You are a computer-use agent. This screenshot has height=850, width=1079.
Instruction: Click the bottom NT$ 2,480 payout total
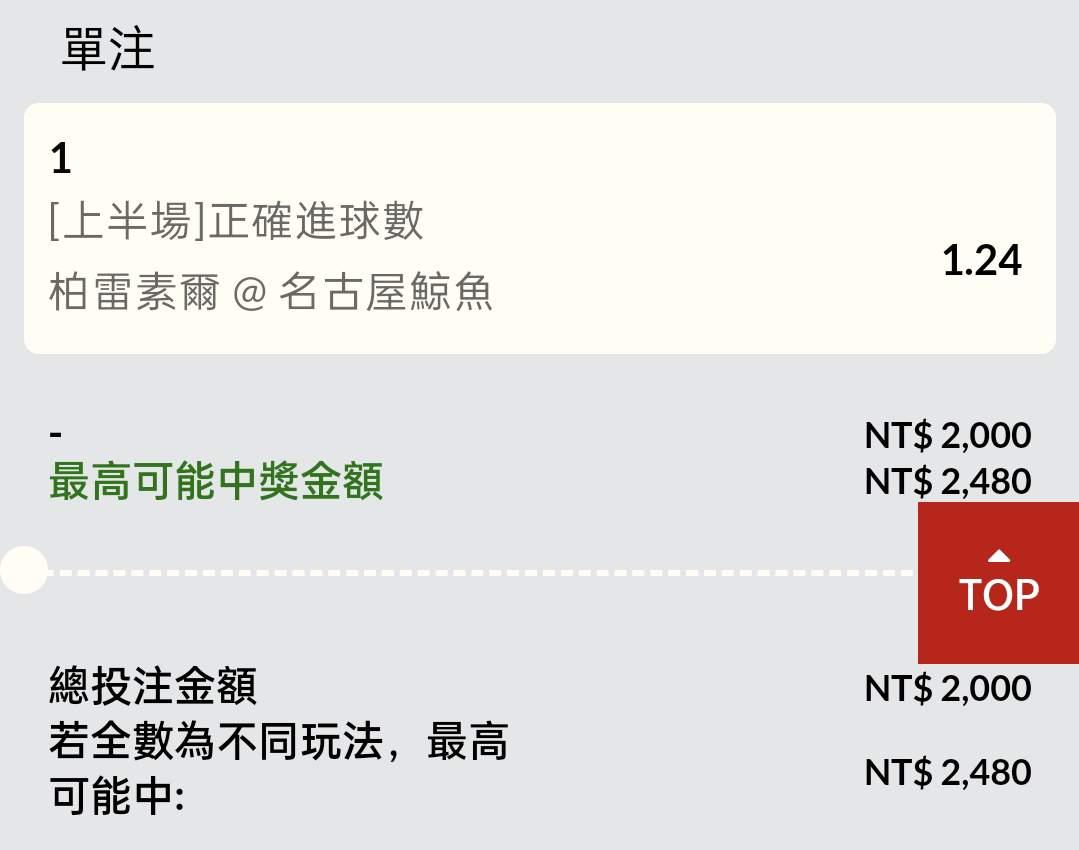click(x=947, y=772)
